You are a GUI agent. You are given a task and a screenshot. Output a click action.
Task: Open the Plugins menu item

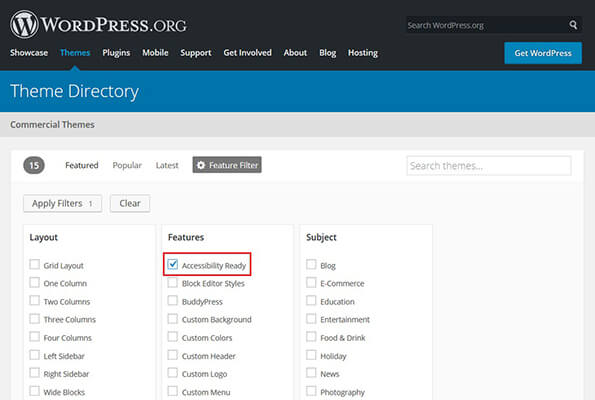click(116, 53)
